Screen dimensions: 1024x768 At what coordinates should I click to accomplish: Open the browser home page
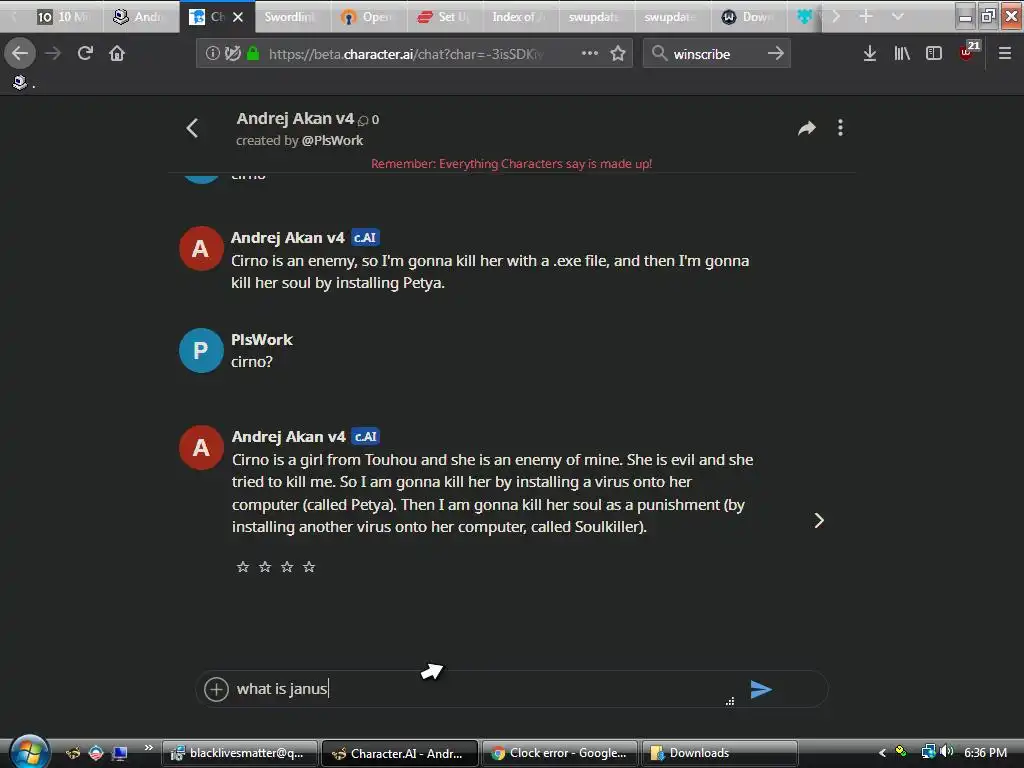[117, 53]
